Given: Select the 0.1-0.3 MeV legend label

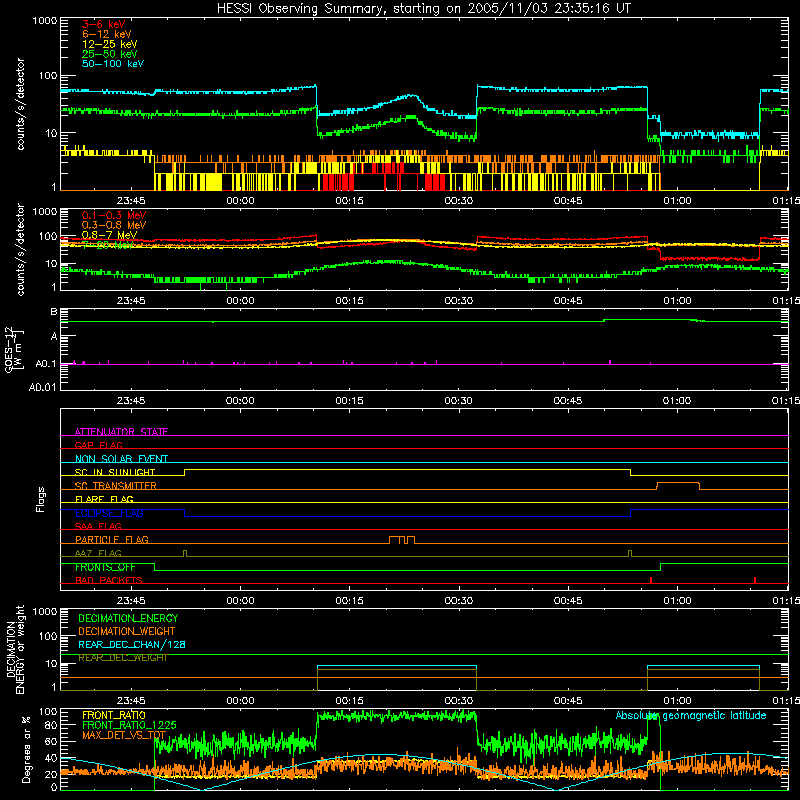Looking at the screenshot, I should [114, 215].
